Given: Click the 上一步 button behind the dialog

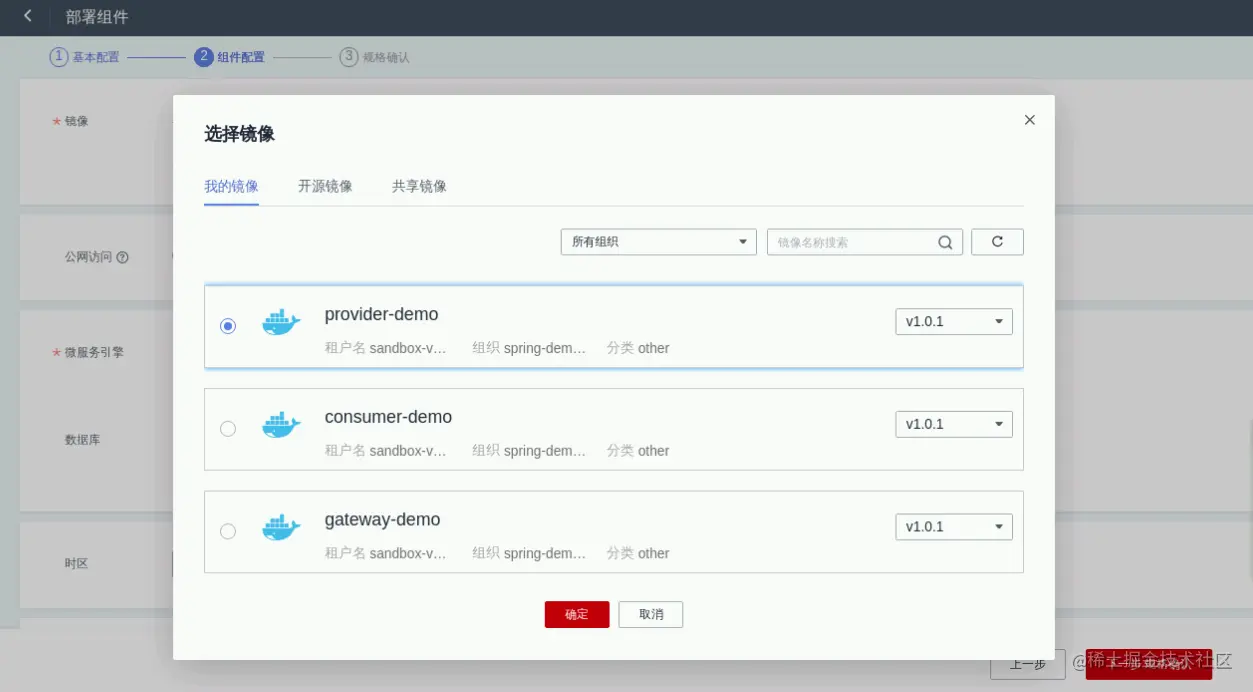Looking at the screenshot, I should (1028, 664).
